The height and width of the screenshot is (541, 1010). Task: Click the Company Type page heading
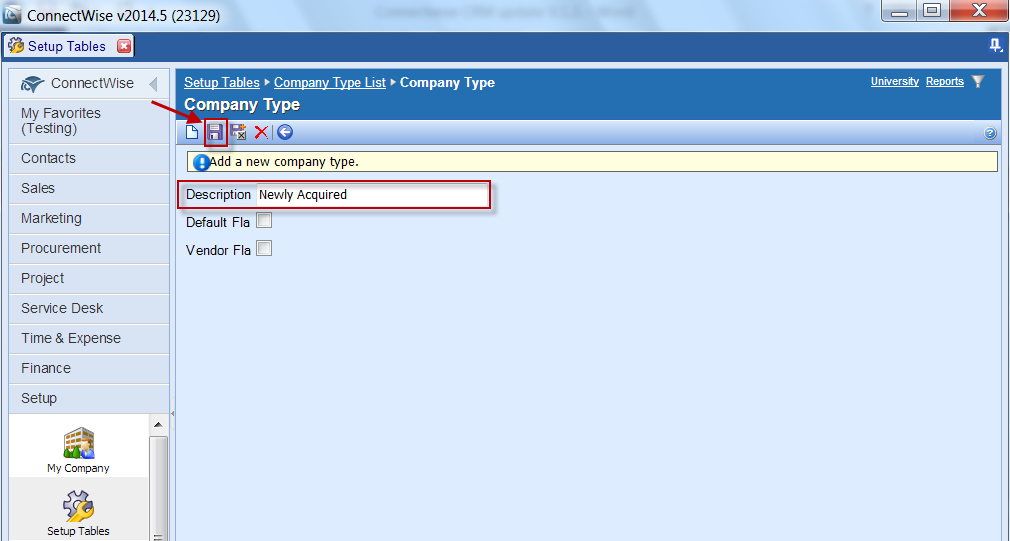point(242,105)
